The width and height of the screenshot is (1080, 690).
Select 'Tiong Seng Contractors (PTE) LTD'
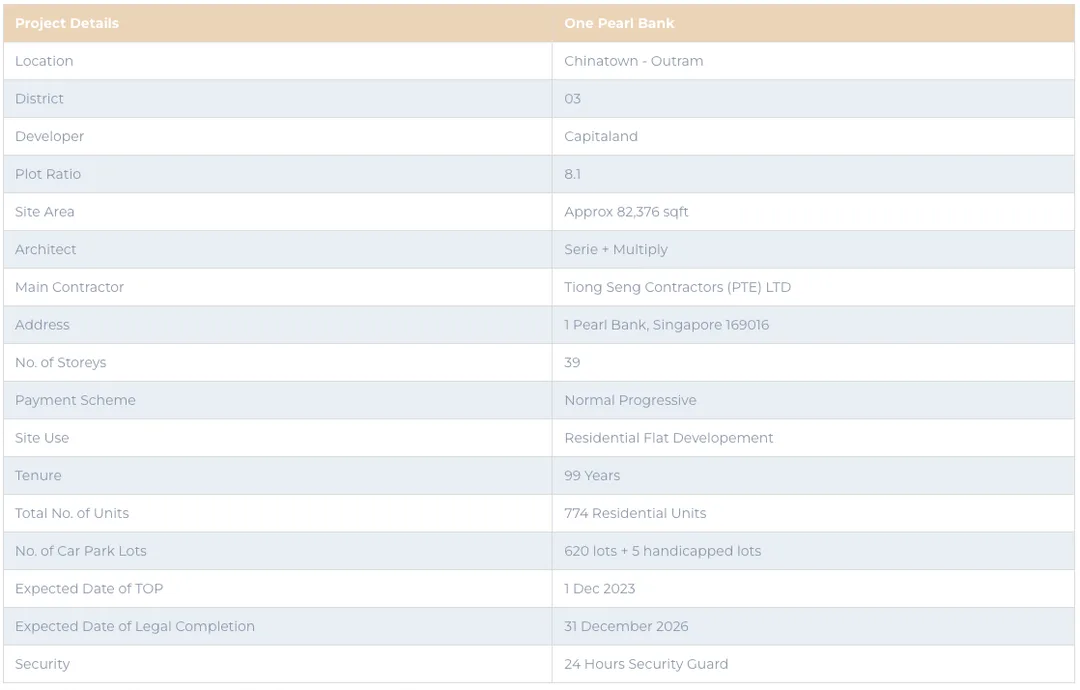pos(678,287)
